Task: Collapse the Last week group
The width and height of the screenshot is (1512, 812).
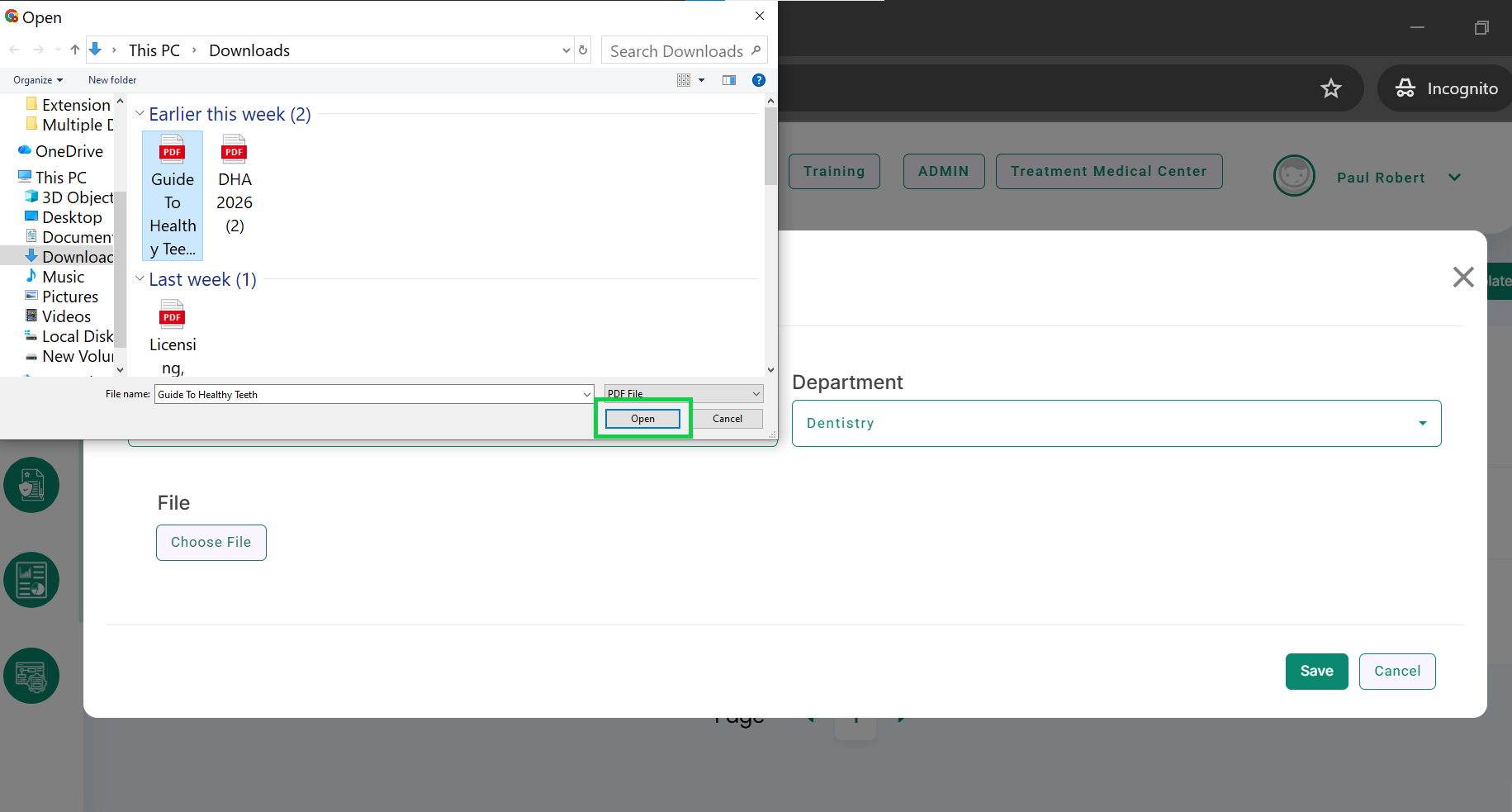Action: [x=140, y=279]
